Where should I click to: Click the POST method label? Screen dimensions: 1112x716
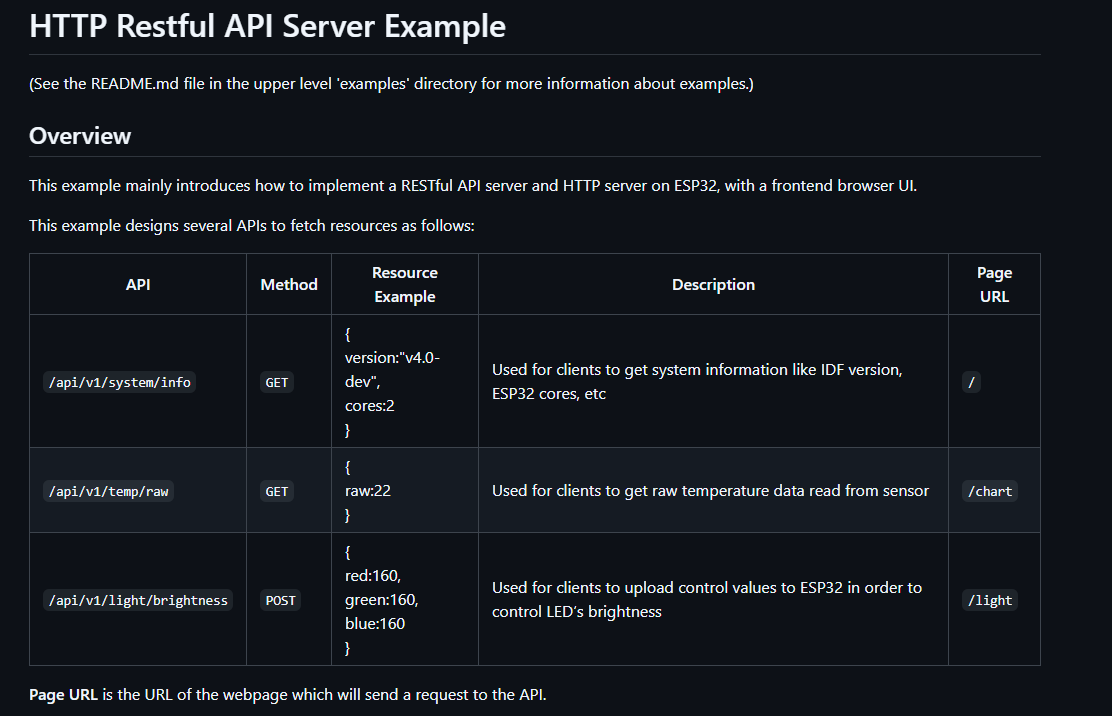tap(280, 601)
